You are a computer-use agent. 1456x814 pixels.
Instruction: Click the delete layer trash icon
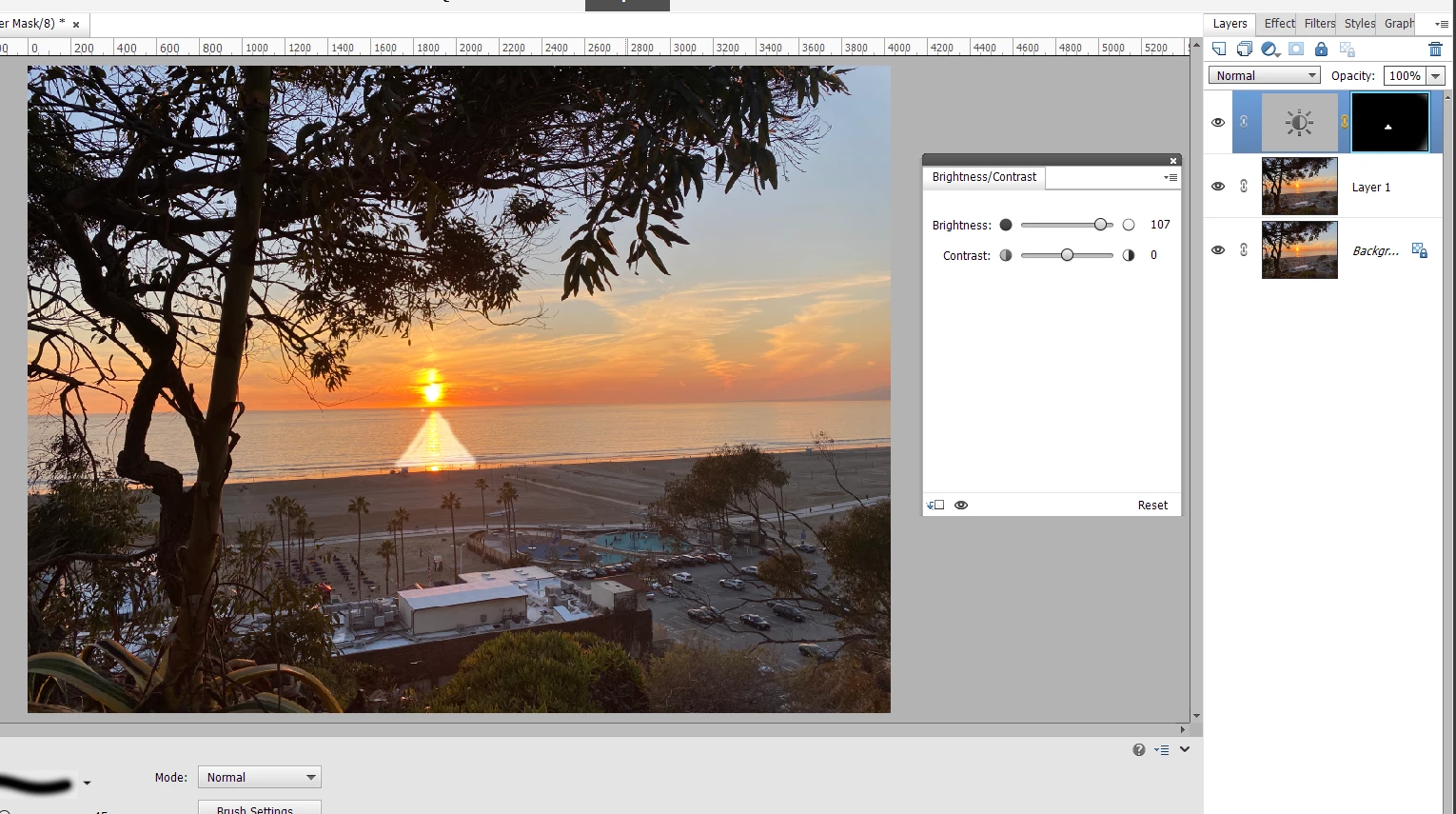coord(1435,50)
